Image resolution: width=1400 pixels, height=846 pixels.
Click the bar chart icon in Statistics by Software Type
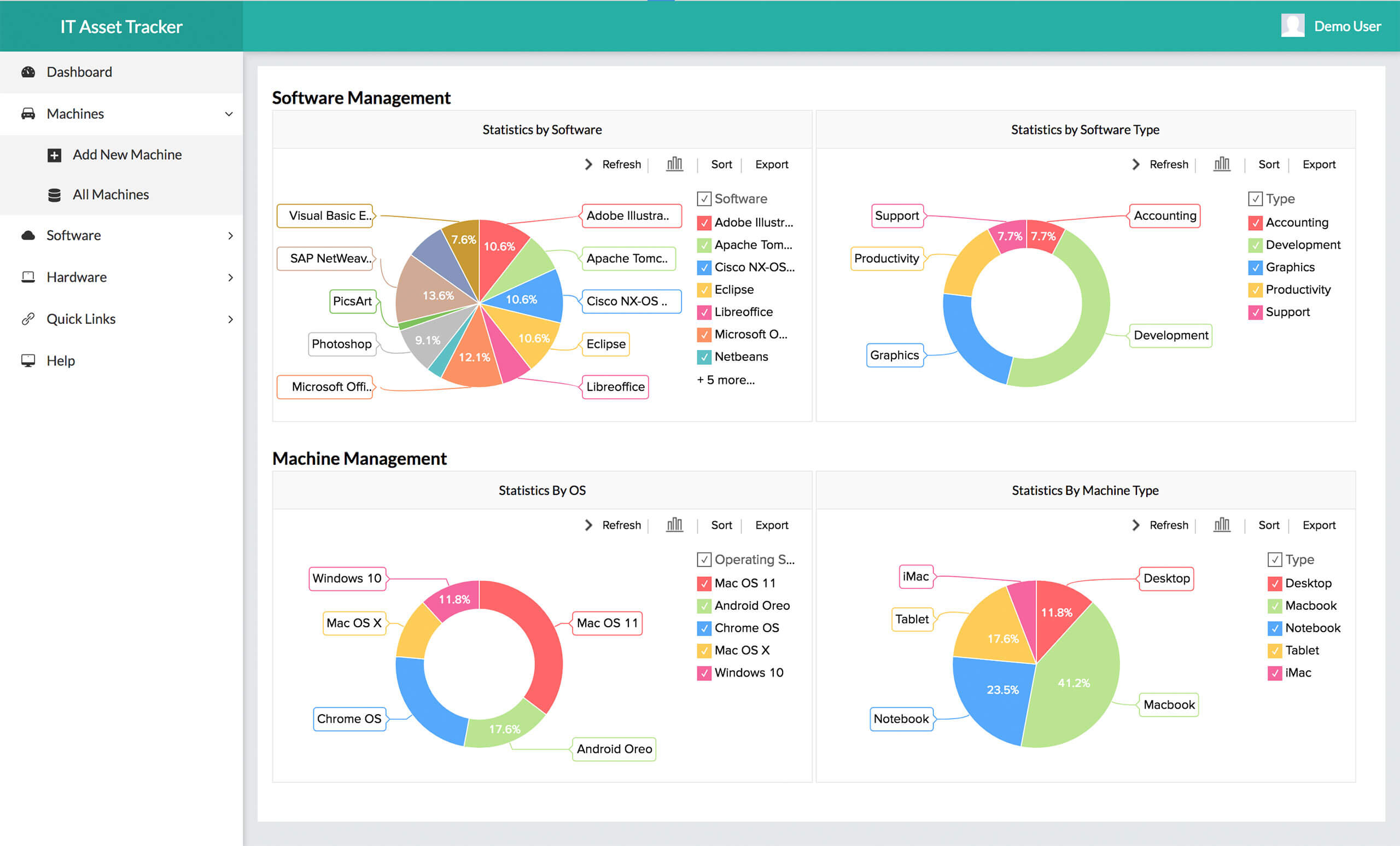1222,164
